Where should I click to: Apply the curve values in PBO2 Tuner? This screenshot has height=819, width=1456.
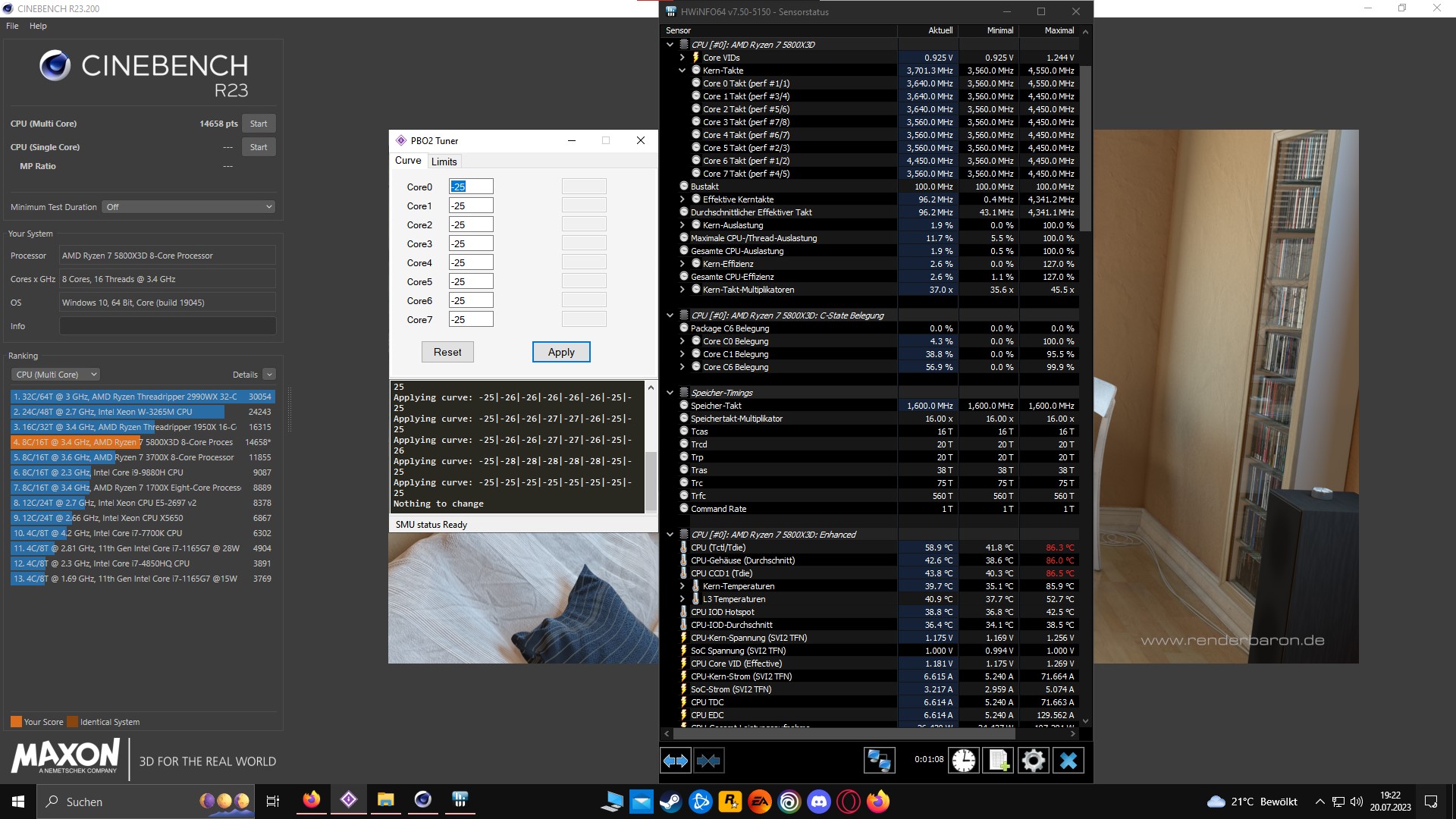pyautogui.click(x=560, y=351)
